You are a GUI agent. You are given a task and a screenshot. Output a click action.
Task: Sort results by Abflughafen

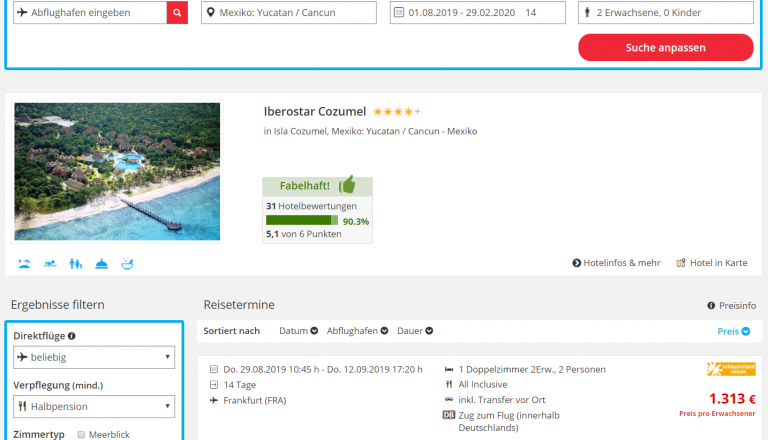pyautogui.click(x=357, y=331)
